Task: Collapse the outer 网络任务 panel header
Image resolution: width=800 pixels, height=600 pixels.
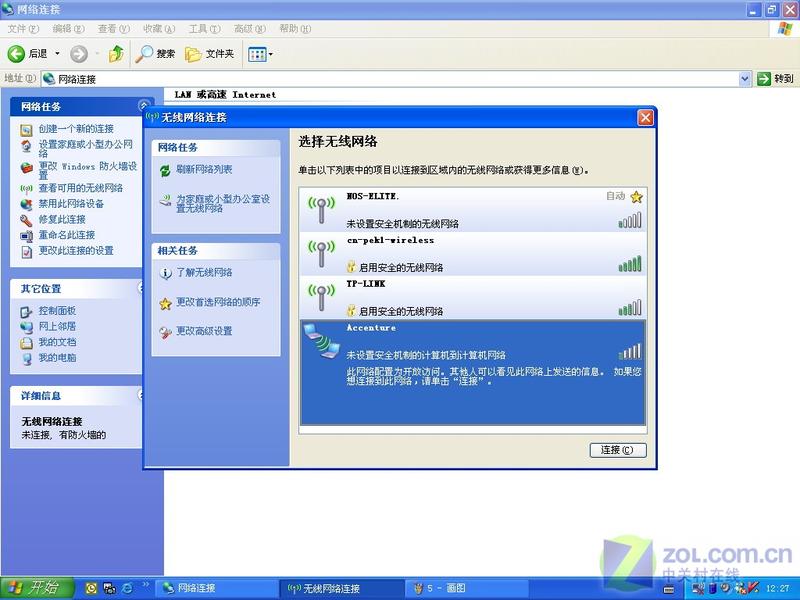Action: click(76, 106)
